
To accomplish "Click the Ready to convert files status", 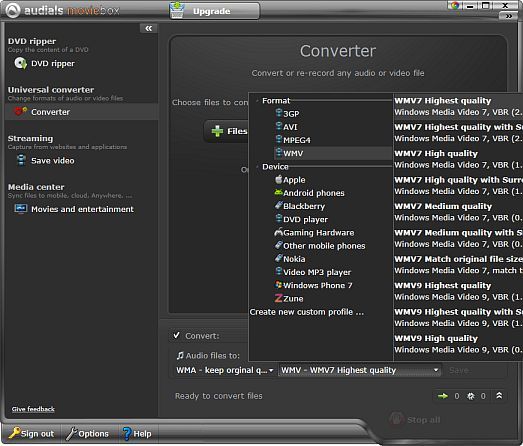I will click(x=218, y=396).
